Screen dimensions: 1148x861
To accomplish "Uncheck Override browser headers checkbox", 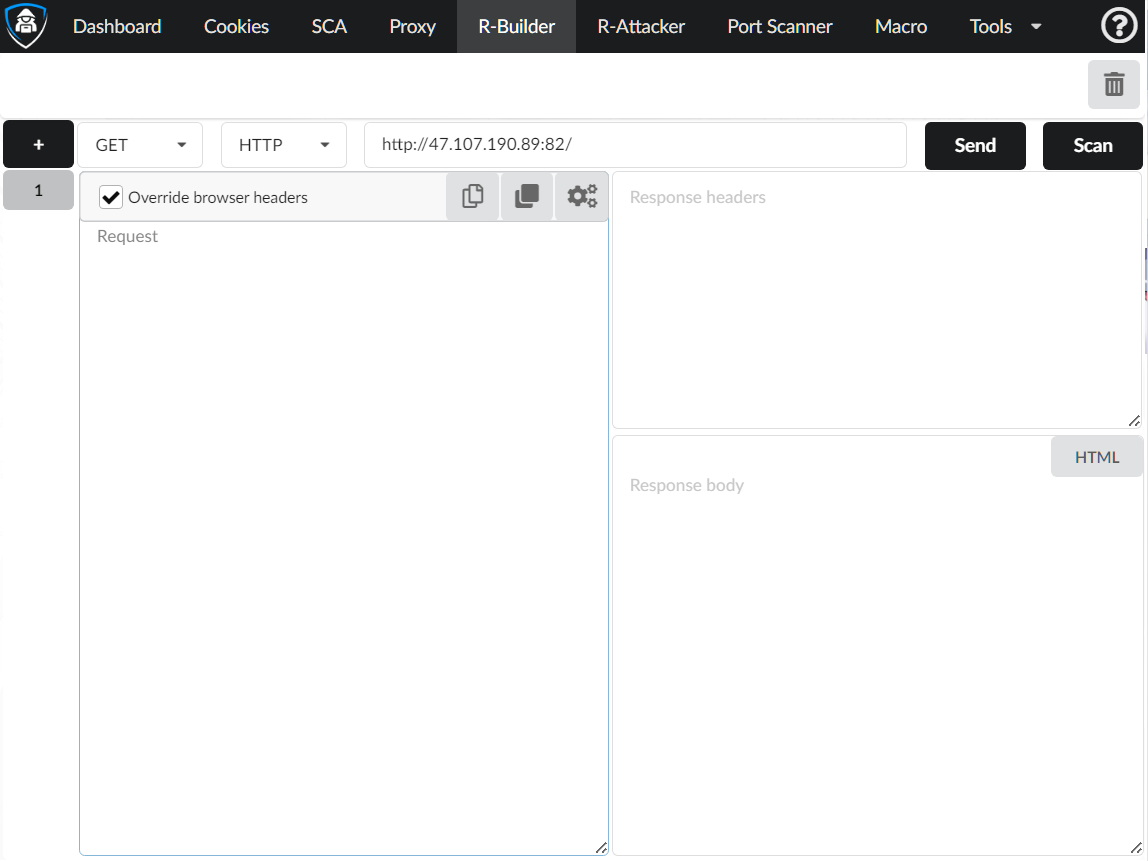I will [x=111, y=198].
